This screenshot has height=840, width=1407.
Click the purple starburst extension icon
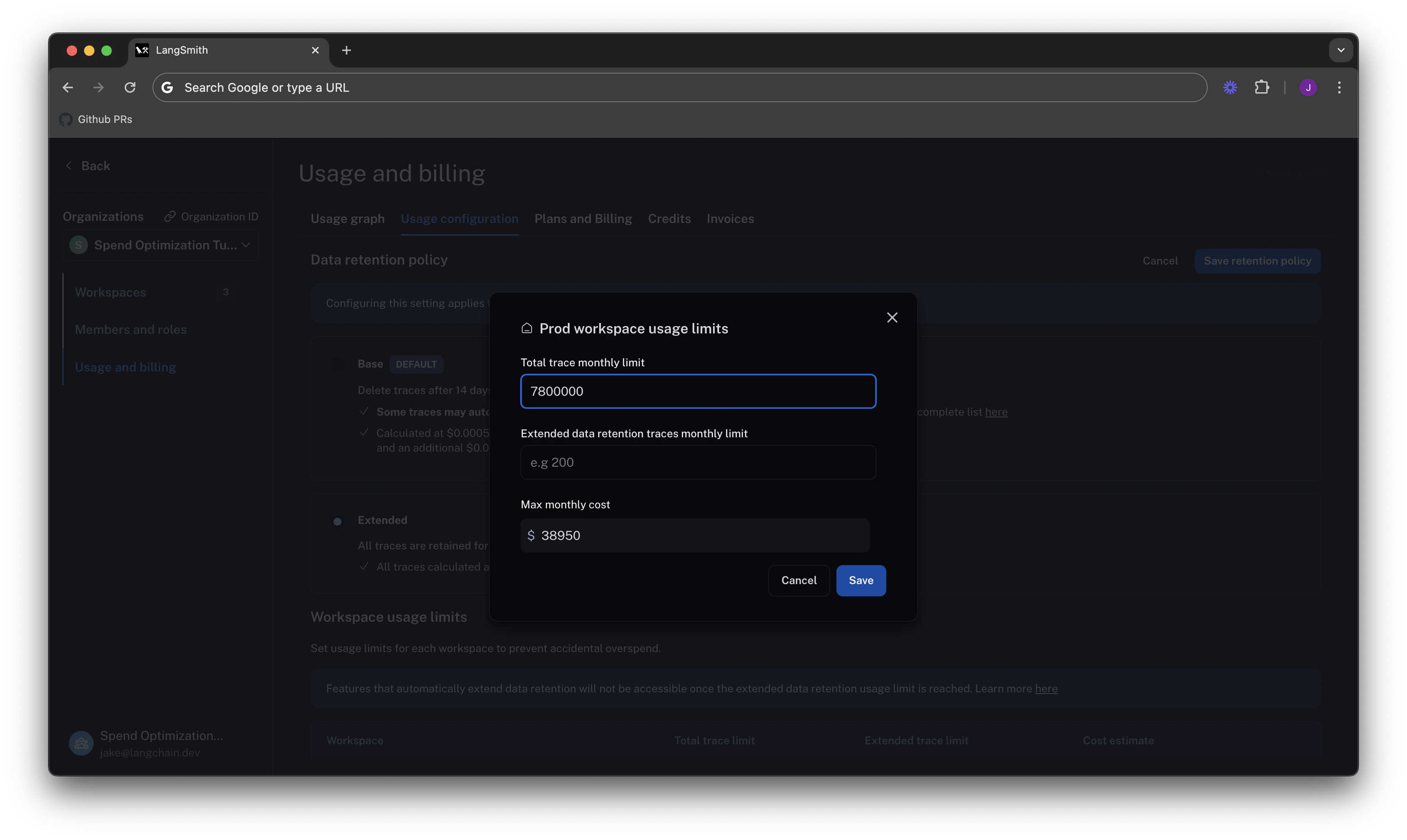point(1230,88)
